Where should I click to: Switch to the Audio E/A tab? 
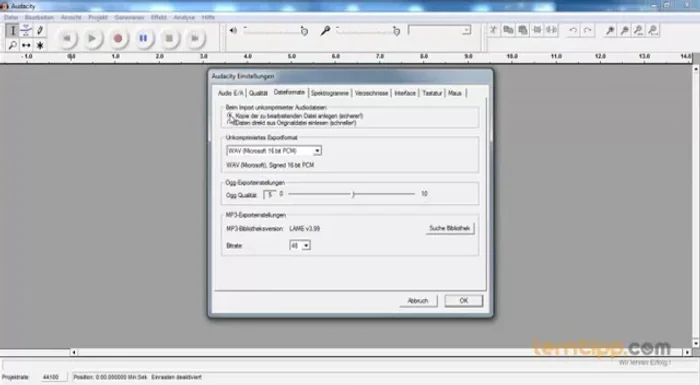(x=231, y=93)
